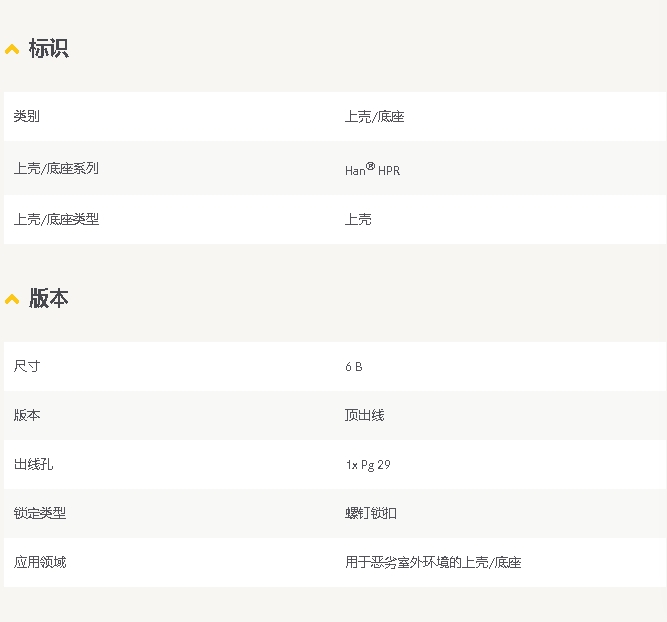667x622 pixels.
Task: Click the 锁定类型 row label
Action: point(40,514)
